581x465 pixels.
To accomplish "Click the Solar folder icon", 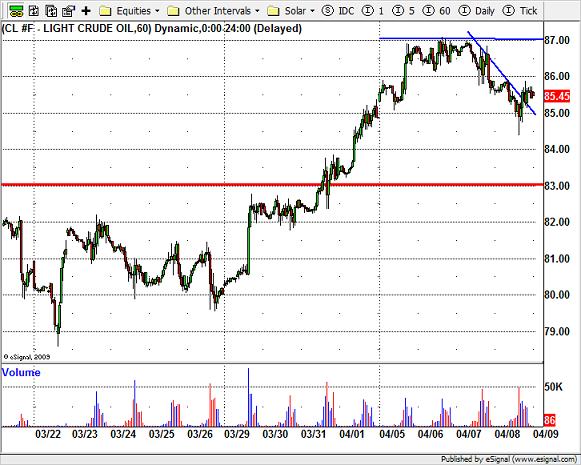I will [x=273, y=11].
